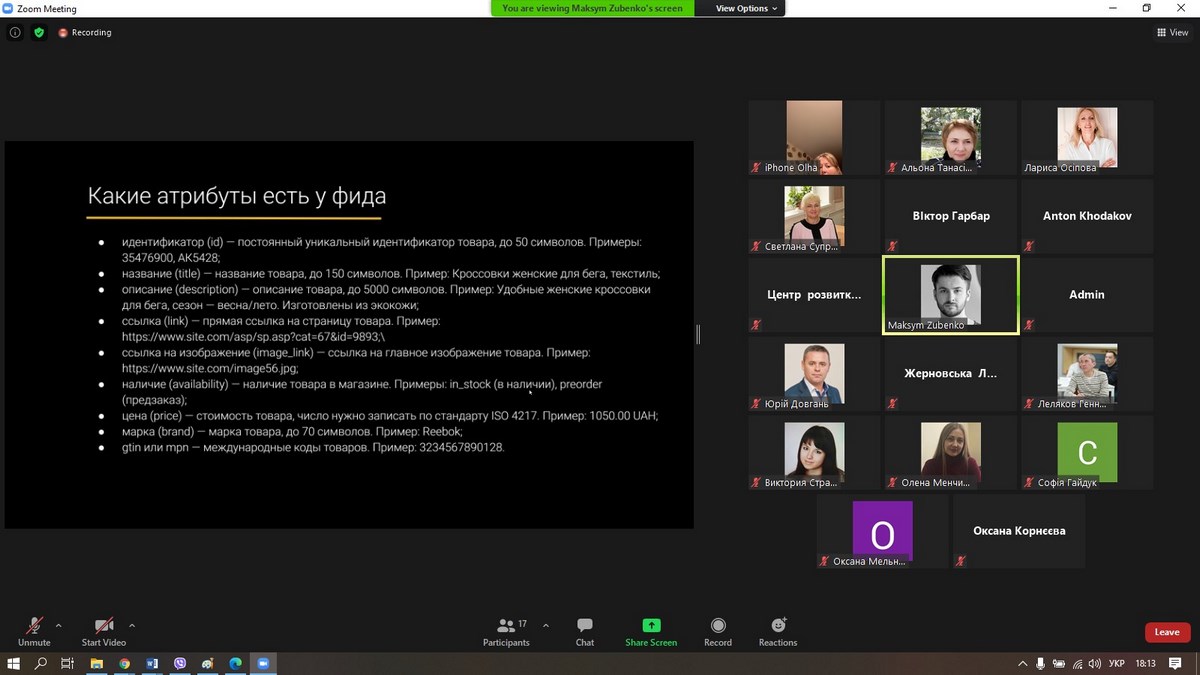
Task: Open the Reactions menu
Action: point(777,631)
